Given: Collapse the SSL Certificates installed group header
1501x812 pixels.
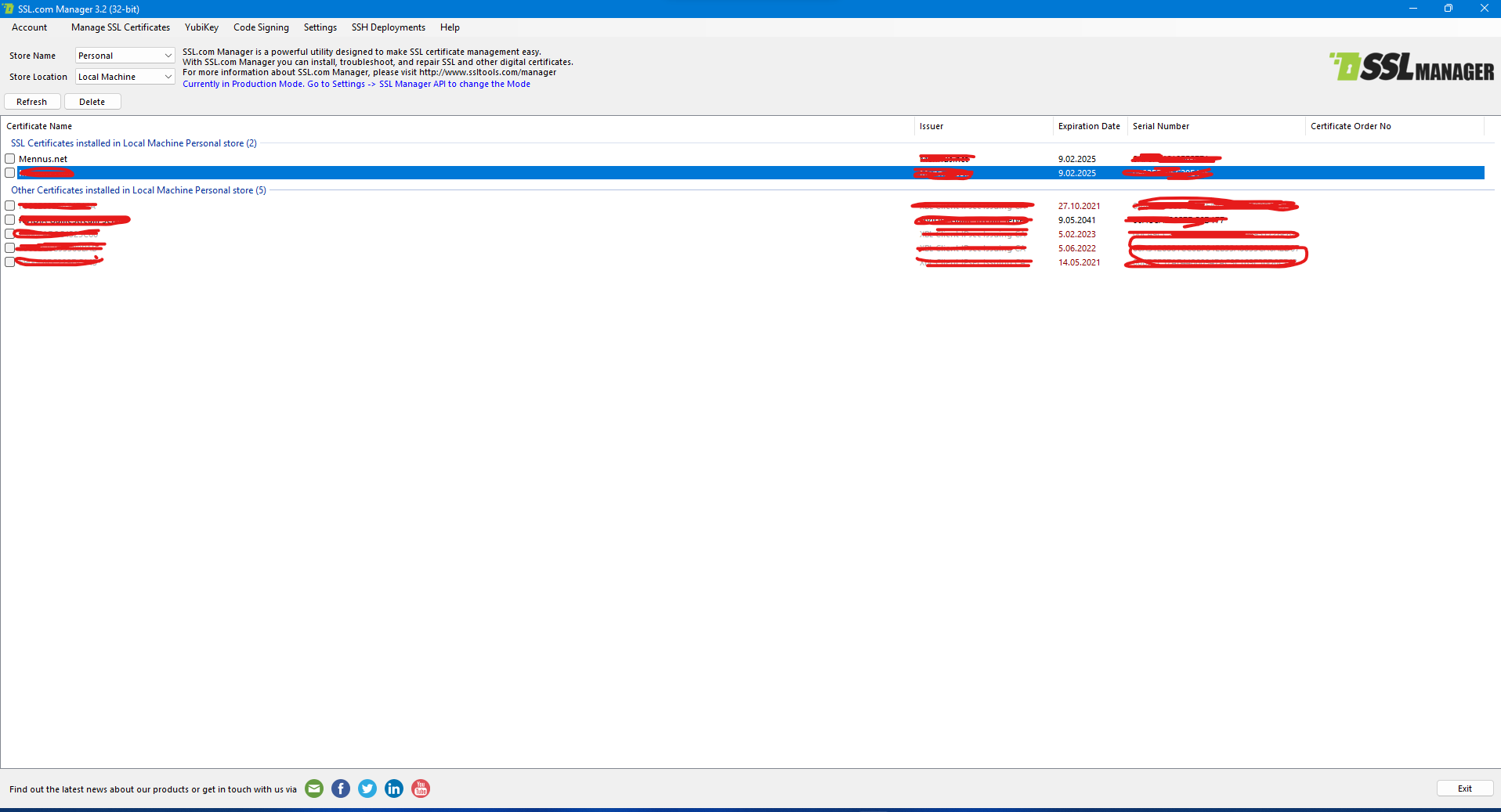Looking at the screenshot, I should 134,143.
